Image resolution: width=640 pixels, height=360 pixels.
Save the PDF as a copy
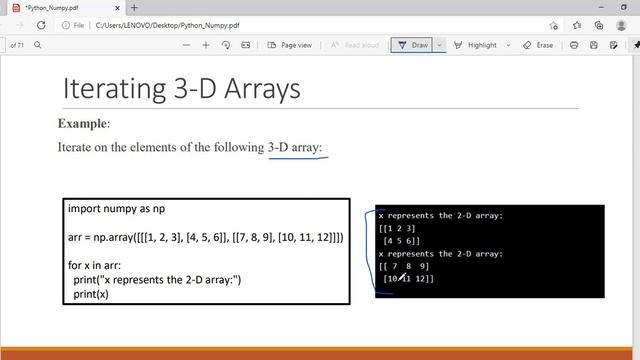613,45
